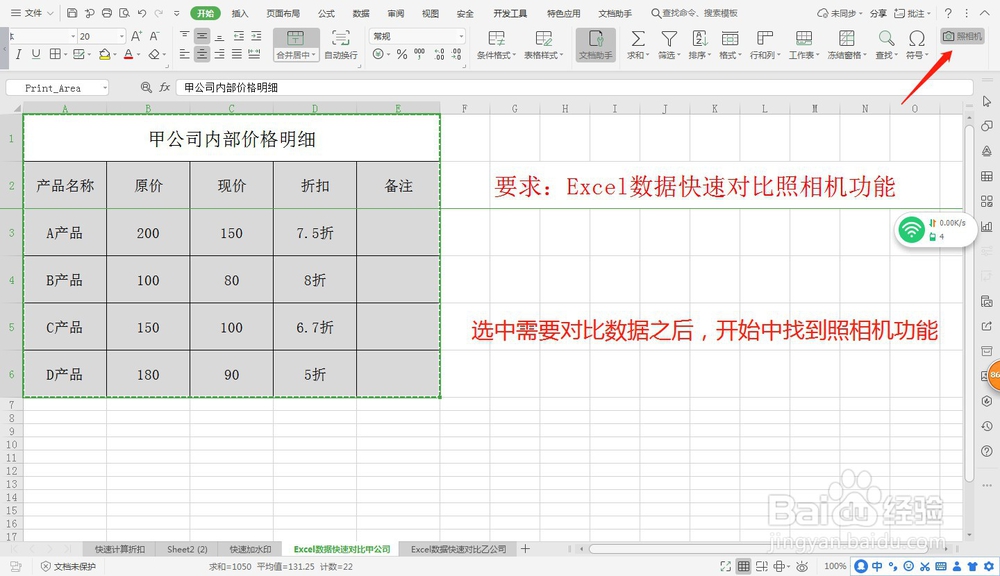1000x576 pixels.
Task: Click fx to insert a function
Action: coord(164,86)
